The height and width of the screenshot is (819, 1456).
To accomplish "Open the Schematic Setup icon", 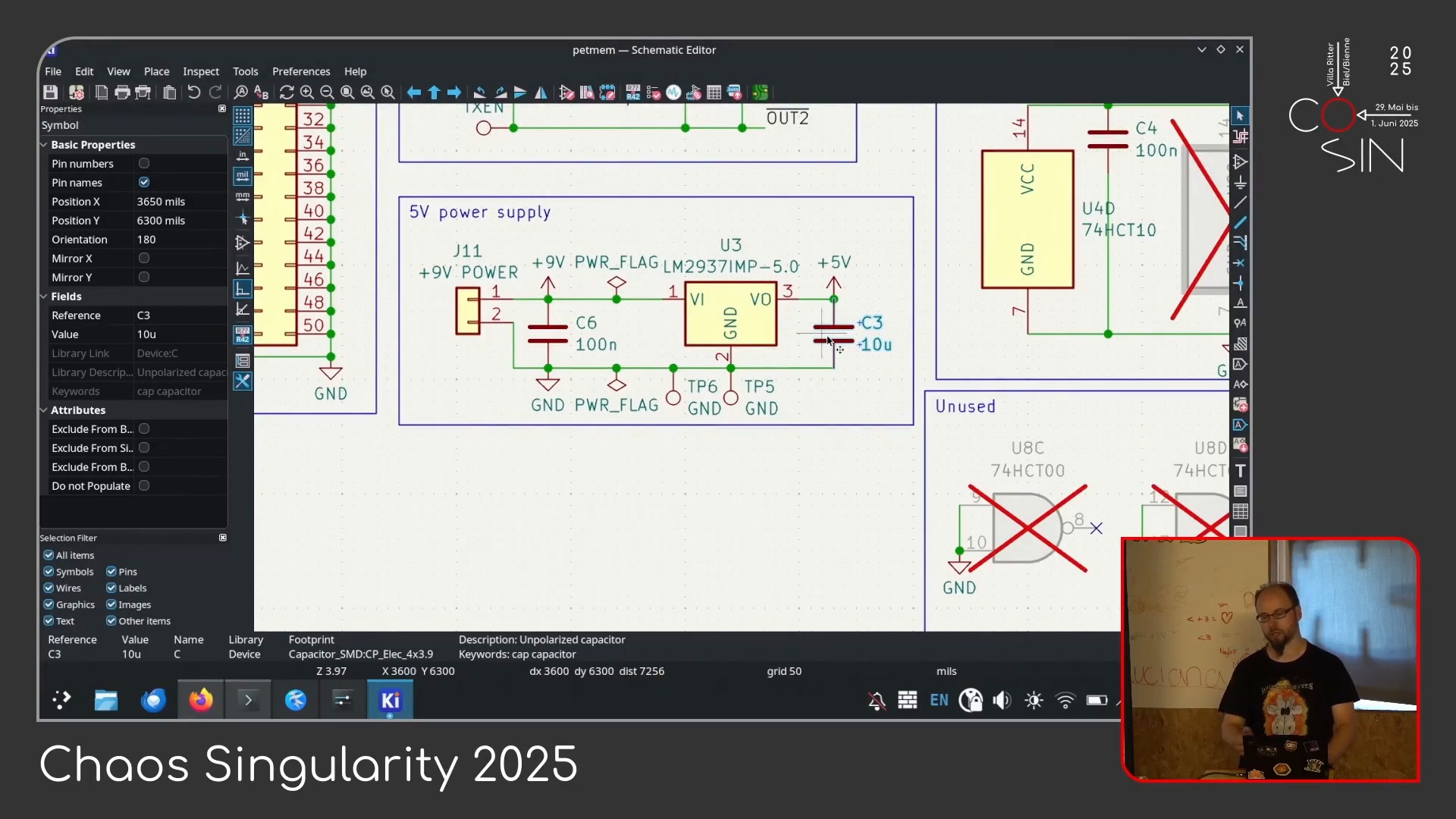I will click(77, 93).
